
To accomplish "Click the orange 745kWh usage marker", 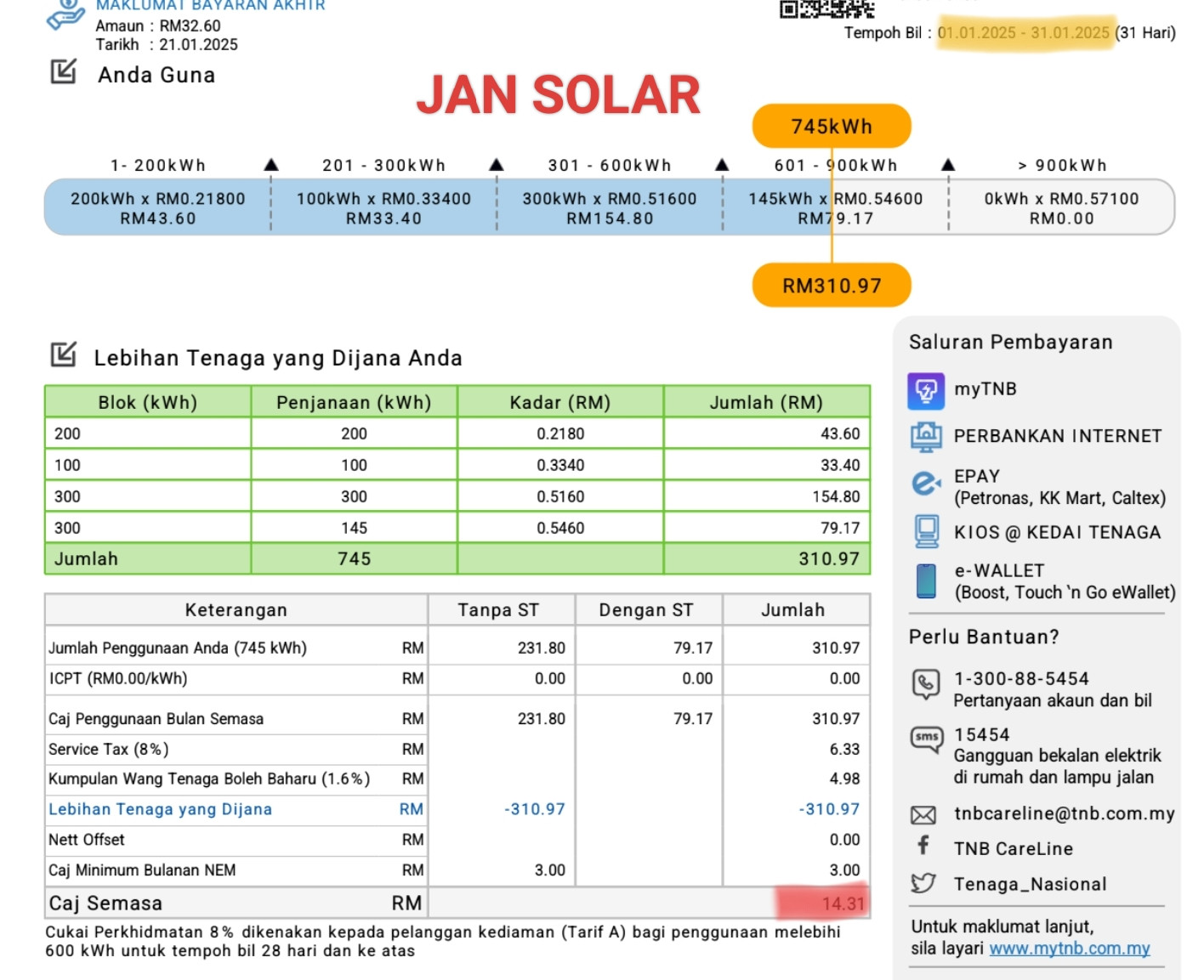I will (x=831, y=127).
